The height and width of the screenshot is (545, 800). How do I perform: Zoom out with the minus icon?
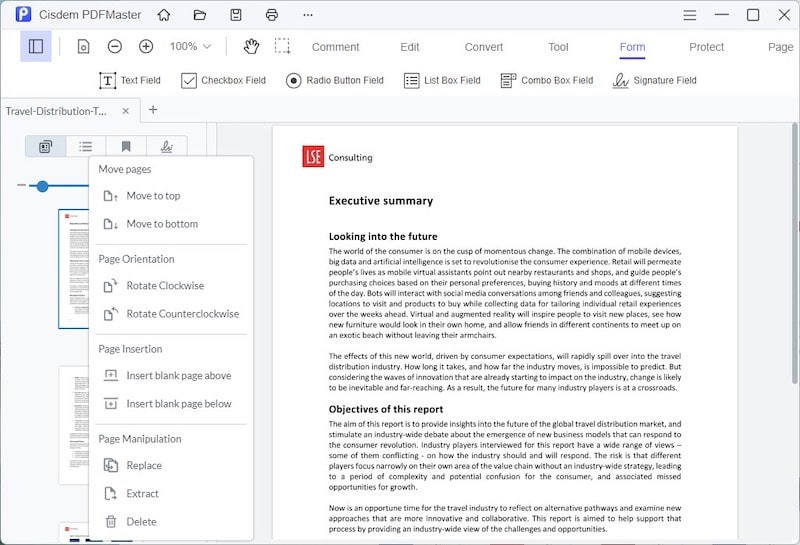point(115,46)
